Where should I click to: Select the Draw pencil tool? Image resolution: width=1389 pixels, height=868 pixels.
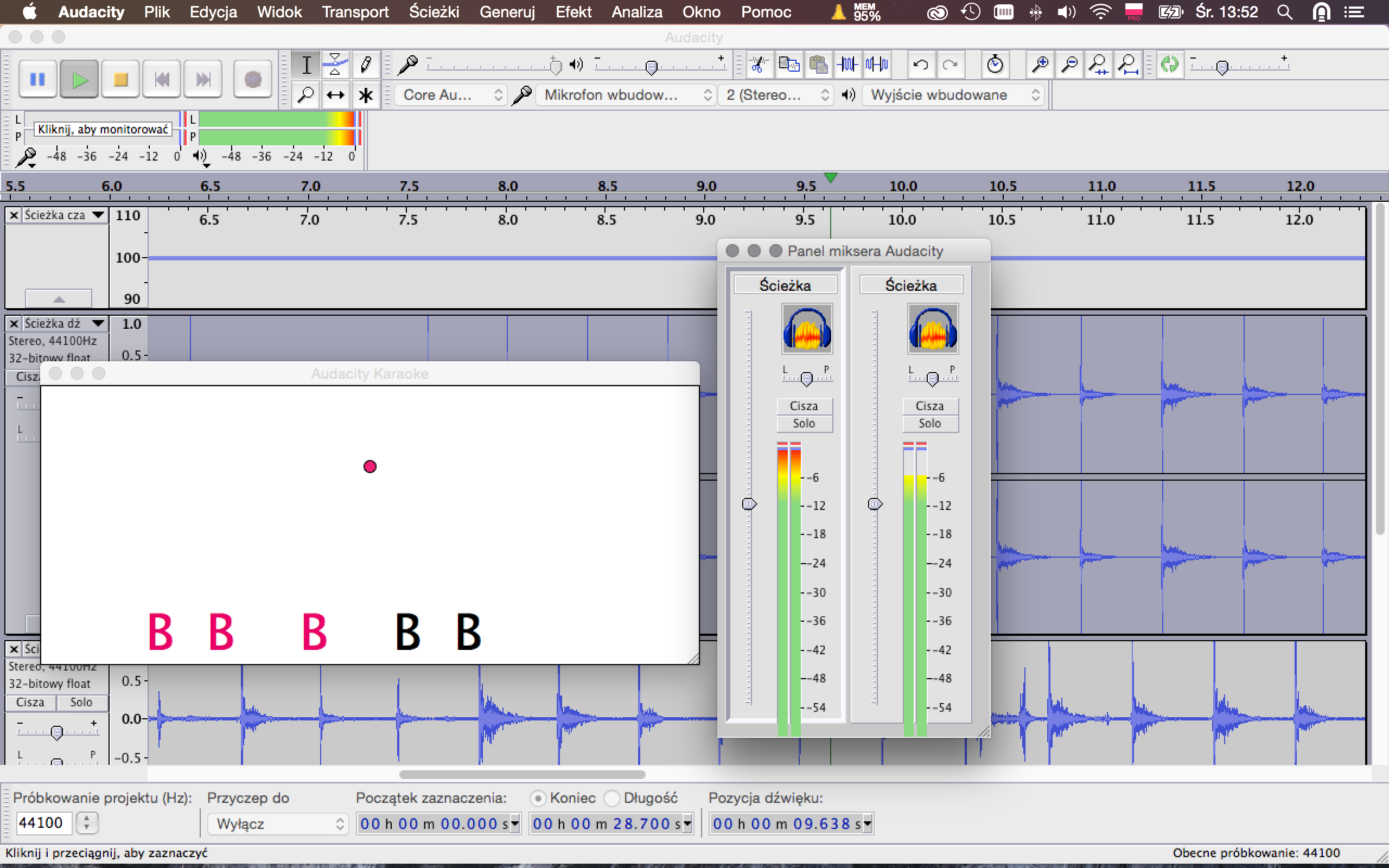366,65
